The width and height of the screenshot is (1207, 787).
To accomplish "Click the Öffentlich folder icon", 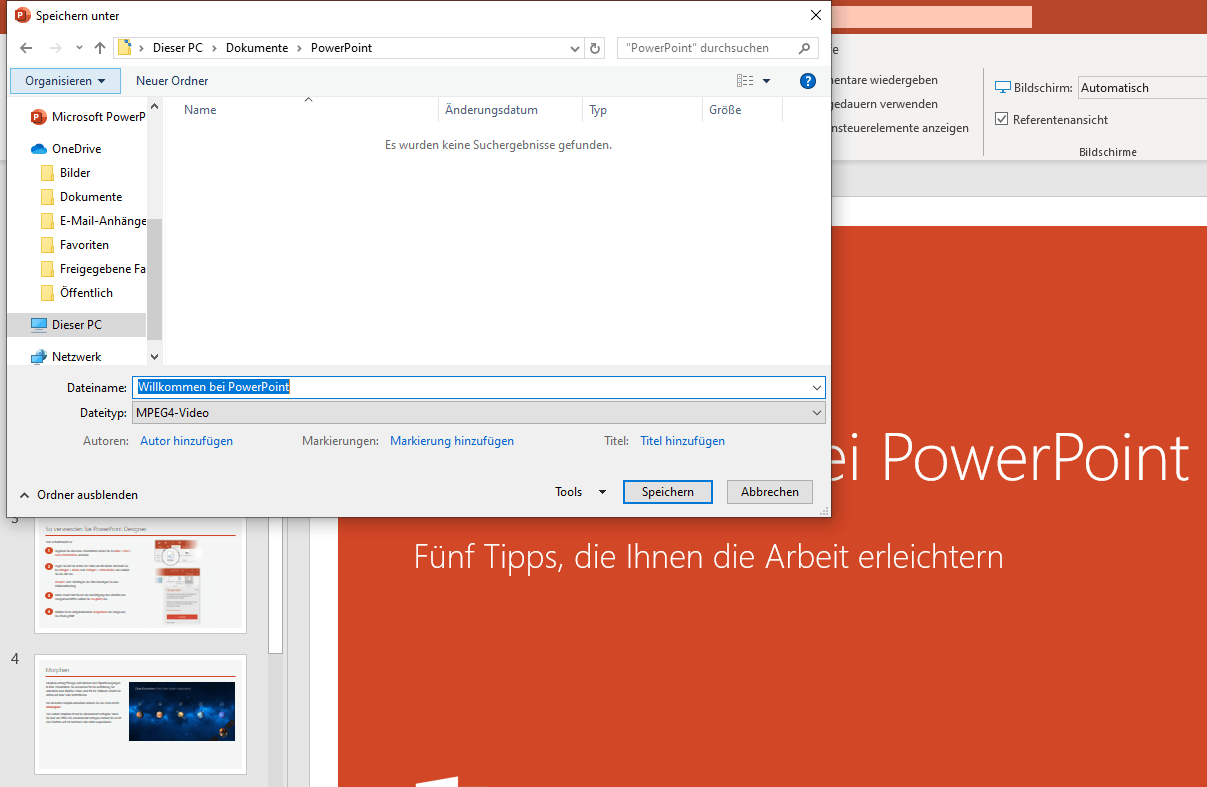I will [47, 293].
